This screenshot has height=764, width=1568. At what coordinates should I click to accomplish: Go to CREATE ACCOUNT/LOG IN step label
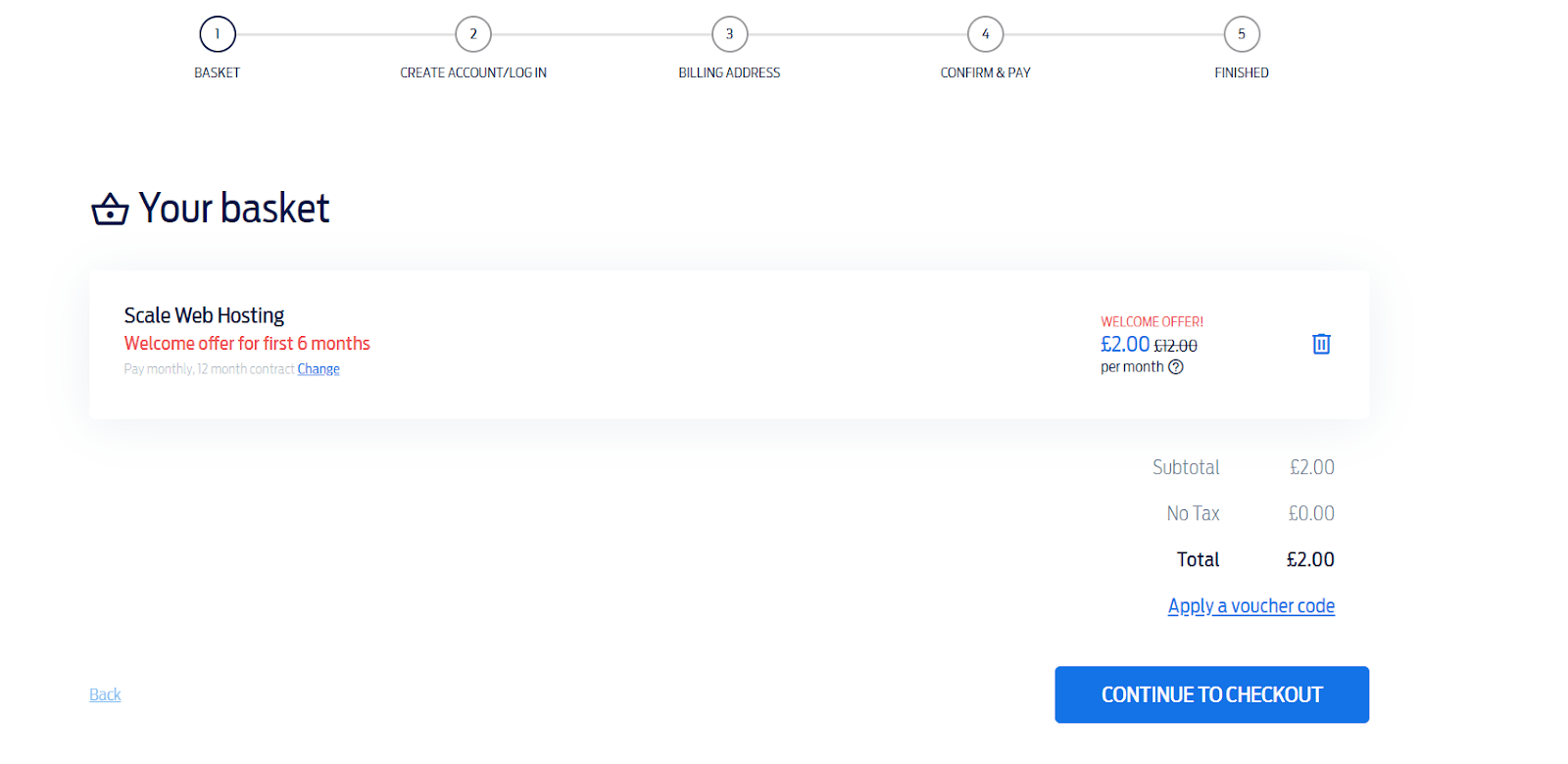[473, 72]
